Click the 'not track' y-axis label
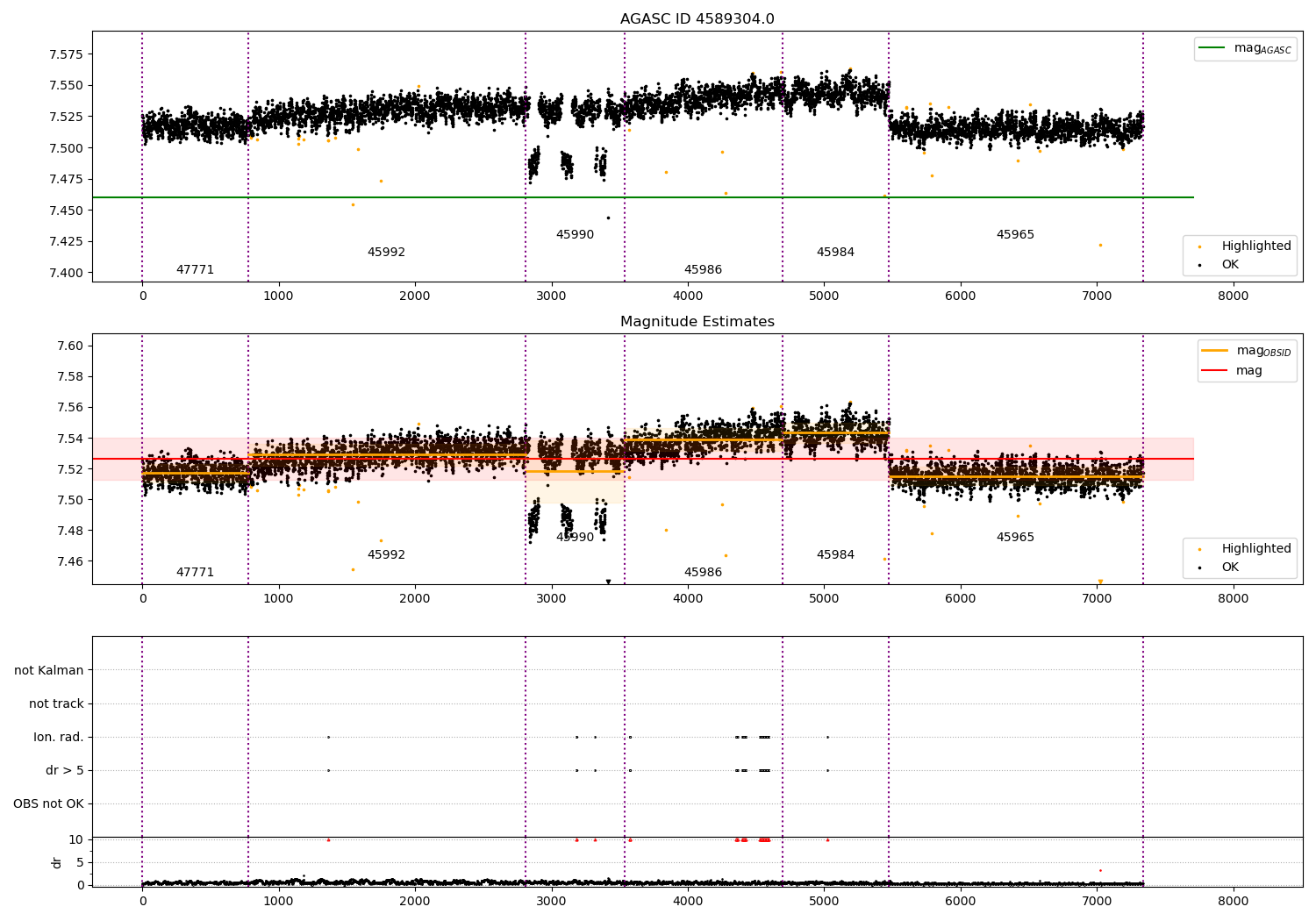Viewport: 1316px width, 921px height. tap(56, 704)
